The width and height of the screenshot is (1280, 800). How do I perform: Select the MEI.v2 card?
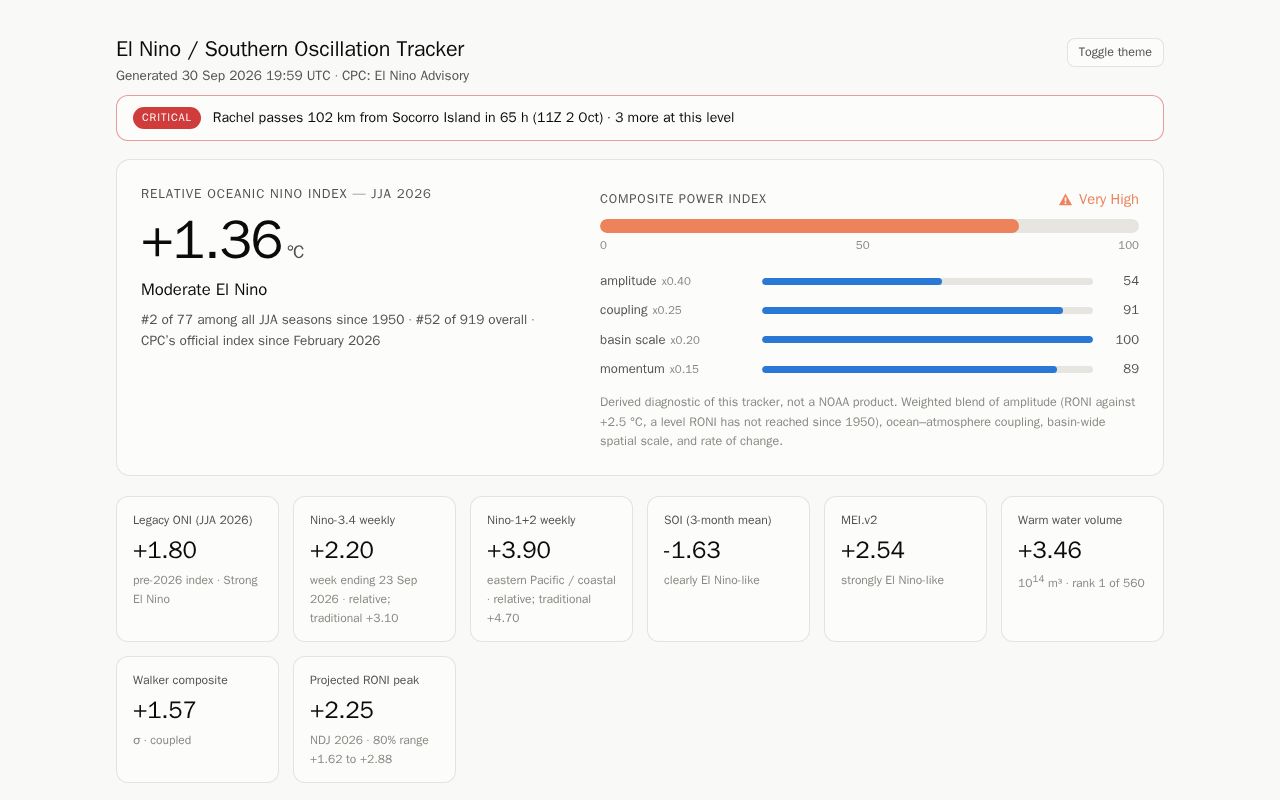coord(905,569)
